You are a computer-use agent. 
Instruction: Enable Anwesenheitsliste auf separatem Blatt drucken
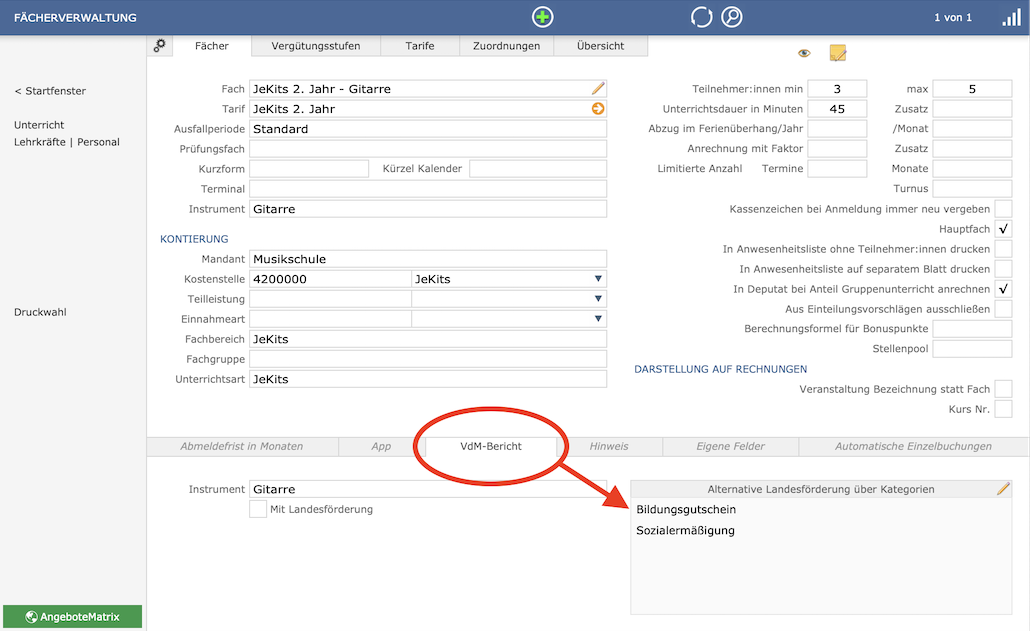click(x=1003, y=269)
